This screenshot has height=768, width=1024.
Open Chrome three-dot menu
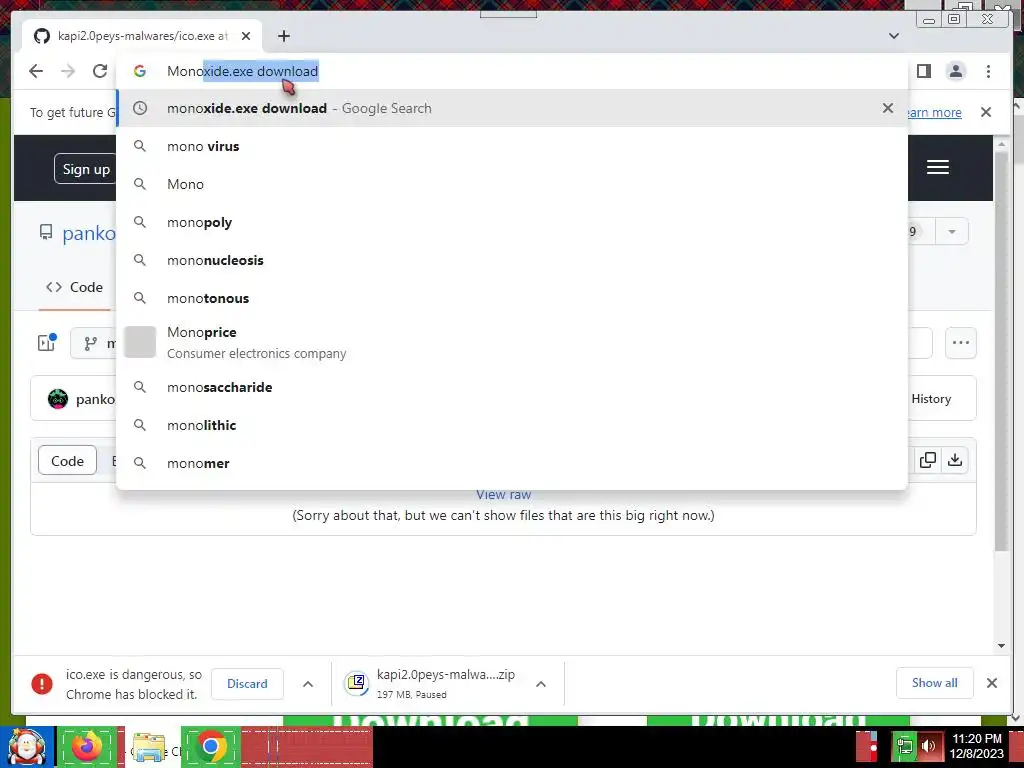(989, 71)
